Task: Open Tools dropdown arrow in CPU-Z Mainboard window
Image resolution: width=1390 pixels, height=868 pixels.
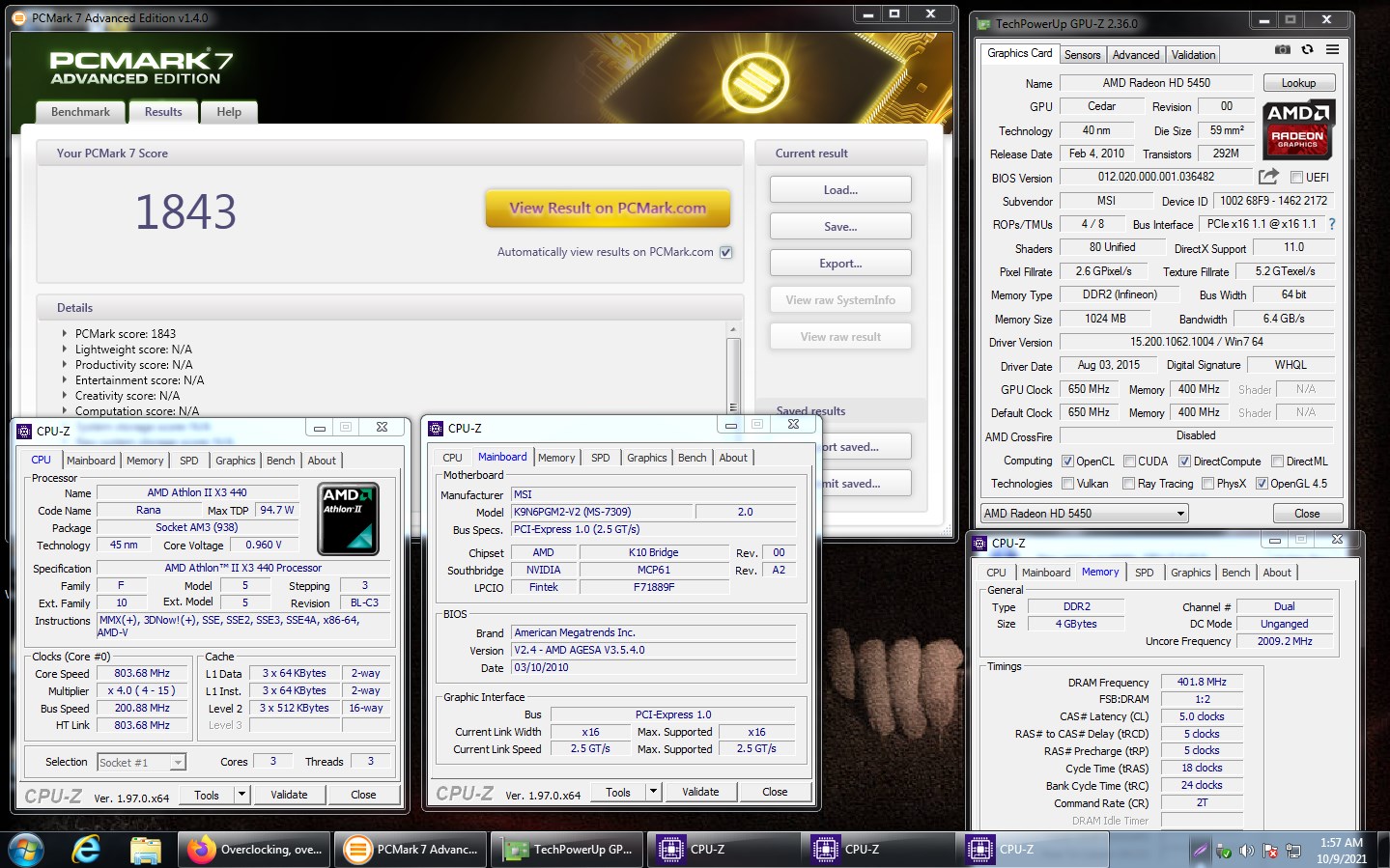Action: click(653, 792)
